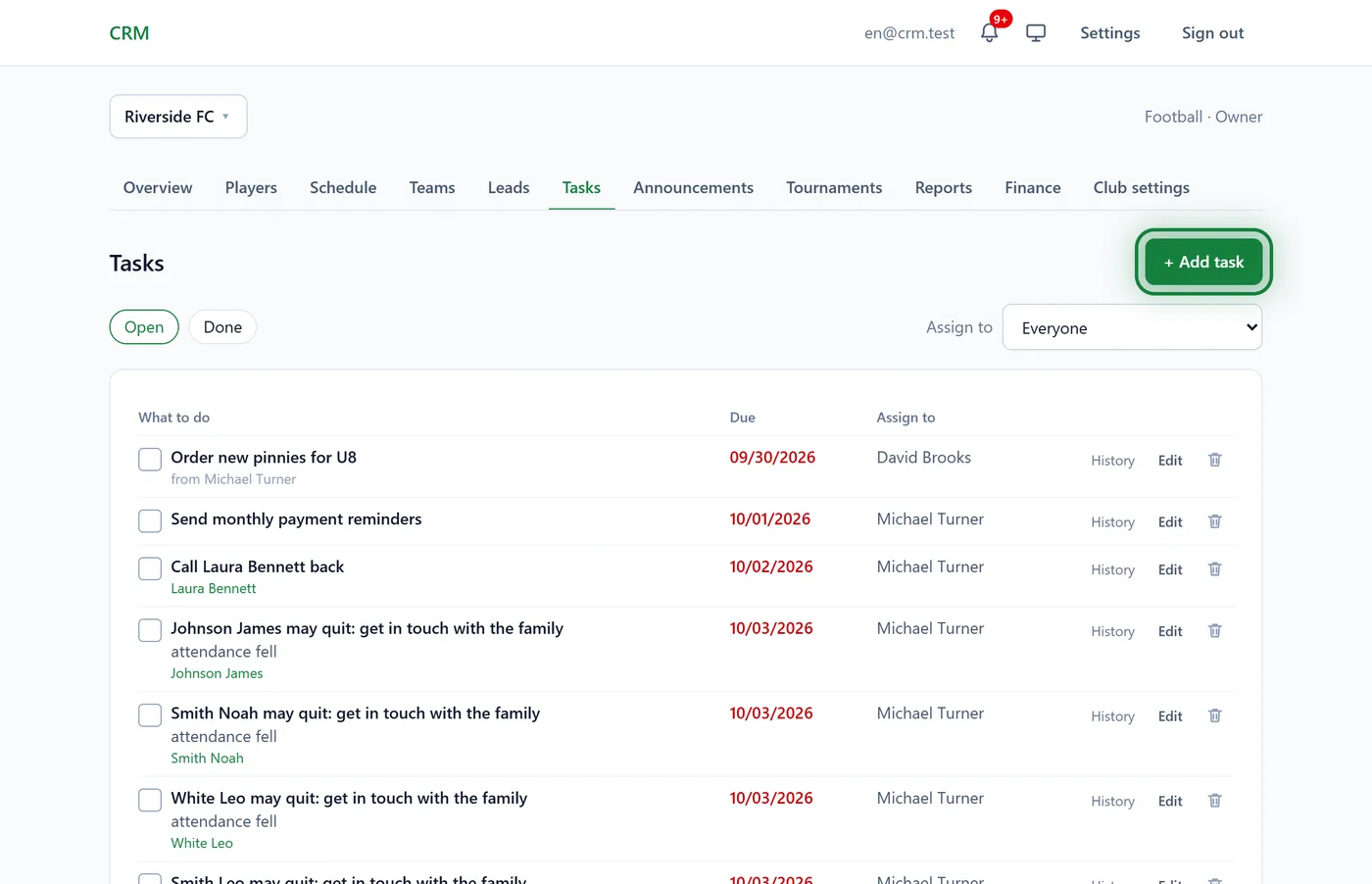Expand the Assign to Everyone dropdown
The width and height of the screenshot is (1372, 884).
pos(1132,327)
